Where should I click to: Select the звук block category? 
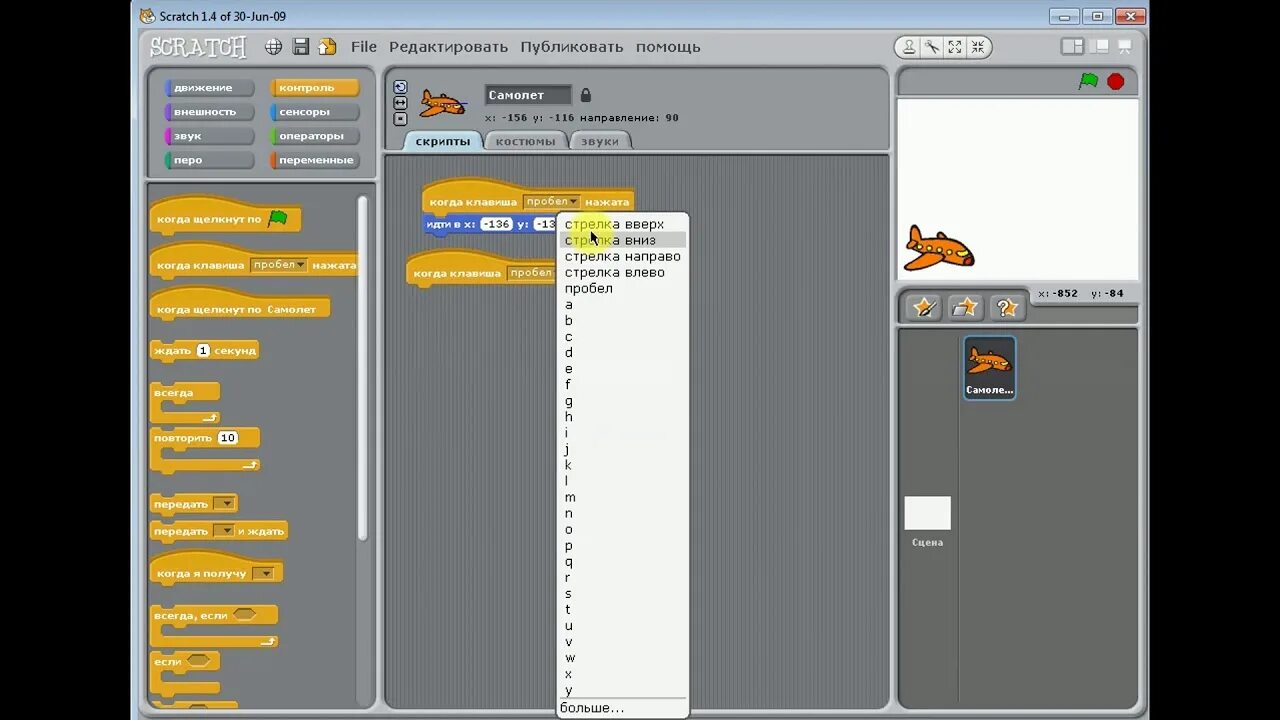[209, 136]
